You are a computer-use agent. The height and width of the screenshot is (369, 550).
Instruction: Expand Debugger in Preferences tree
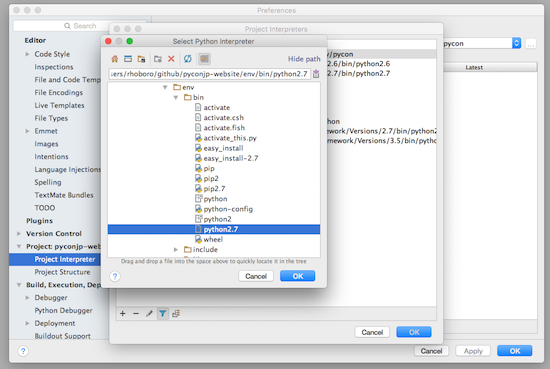coord(27,298)
